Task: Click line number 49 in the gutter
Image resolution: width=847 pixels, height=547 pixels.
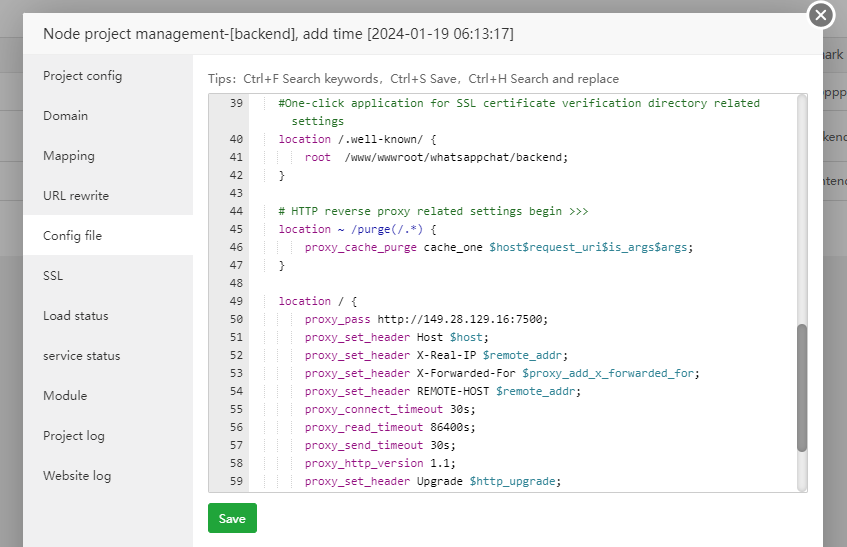Action: click(x=236, y=301)
